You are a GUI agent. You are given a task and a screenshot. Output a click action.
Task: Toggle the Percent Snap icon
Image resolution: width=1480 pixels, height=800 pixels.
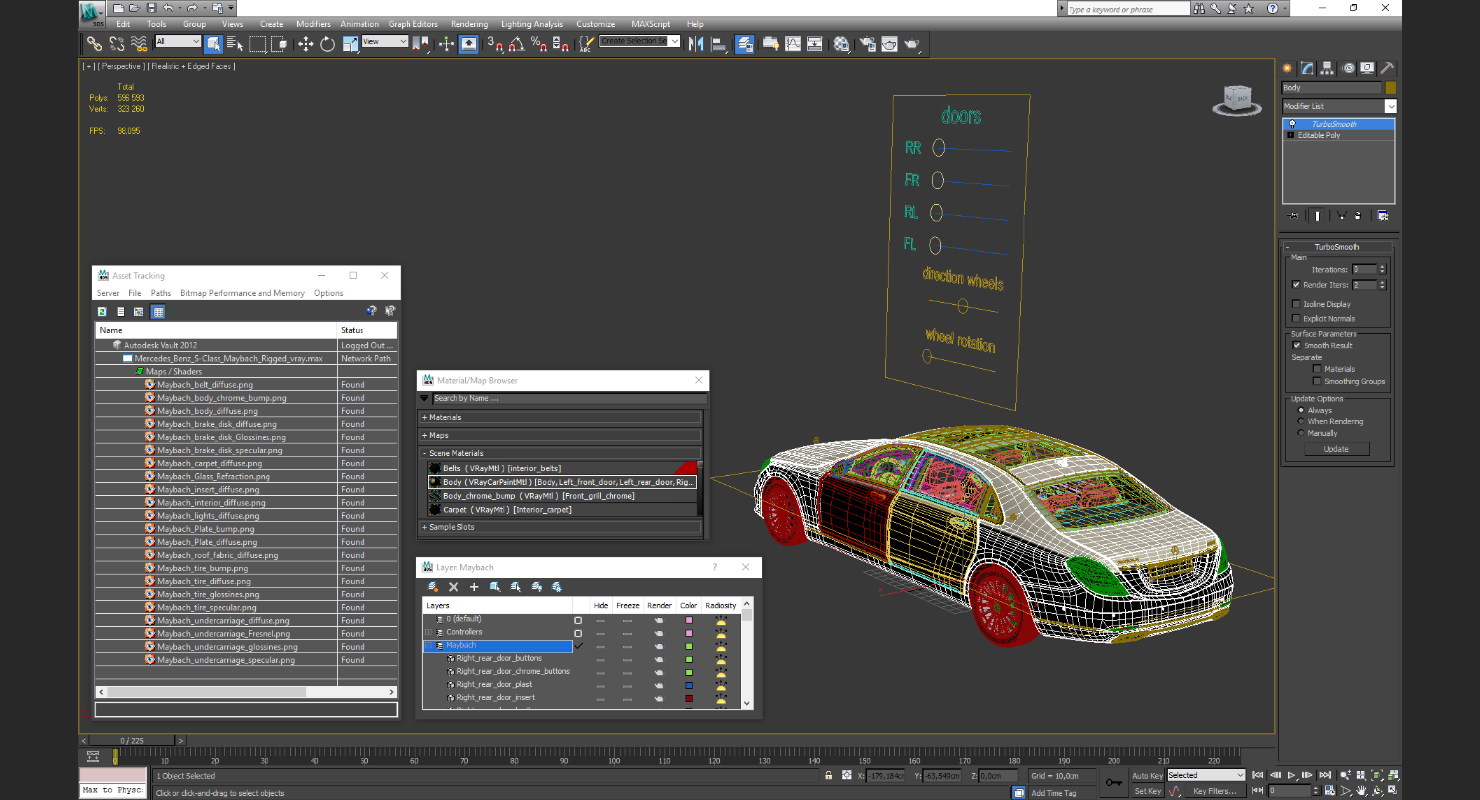coord(539,44)
